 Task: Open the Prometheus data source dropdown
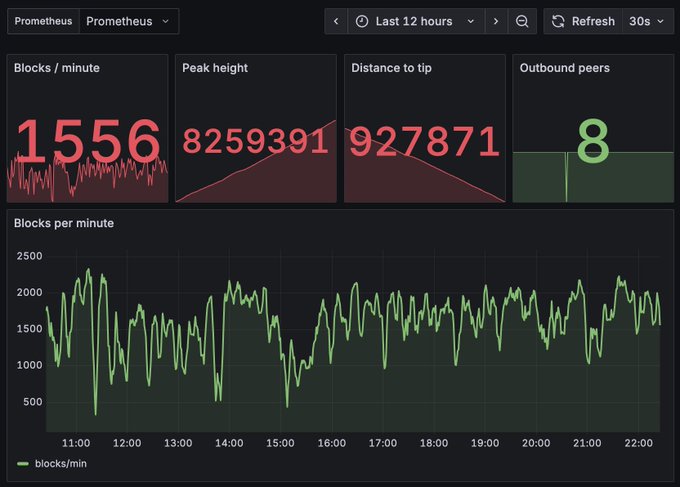[x=129, y=21]
